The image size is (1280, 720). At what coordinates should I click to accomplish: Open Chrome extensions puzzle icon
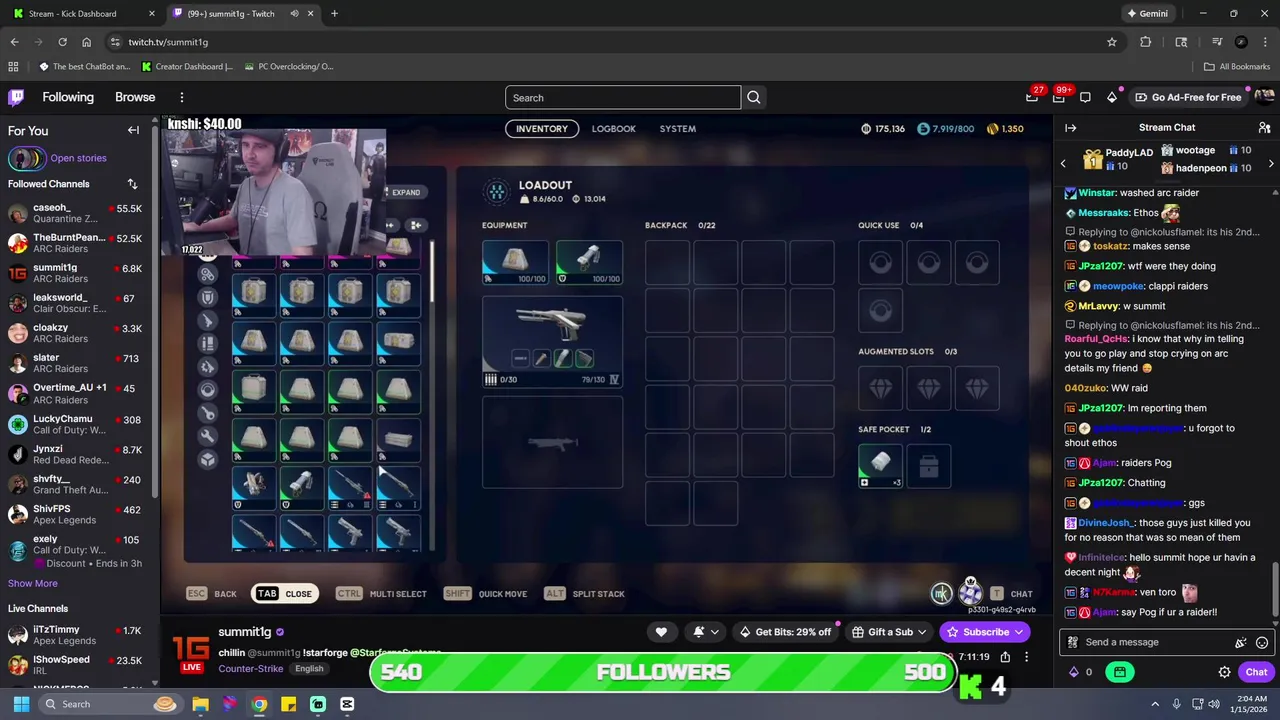(x=1146, y=42)
